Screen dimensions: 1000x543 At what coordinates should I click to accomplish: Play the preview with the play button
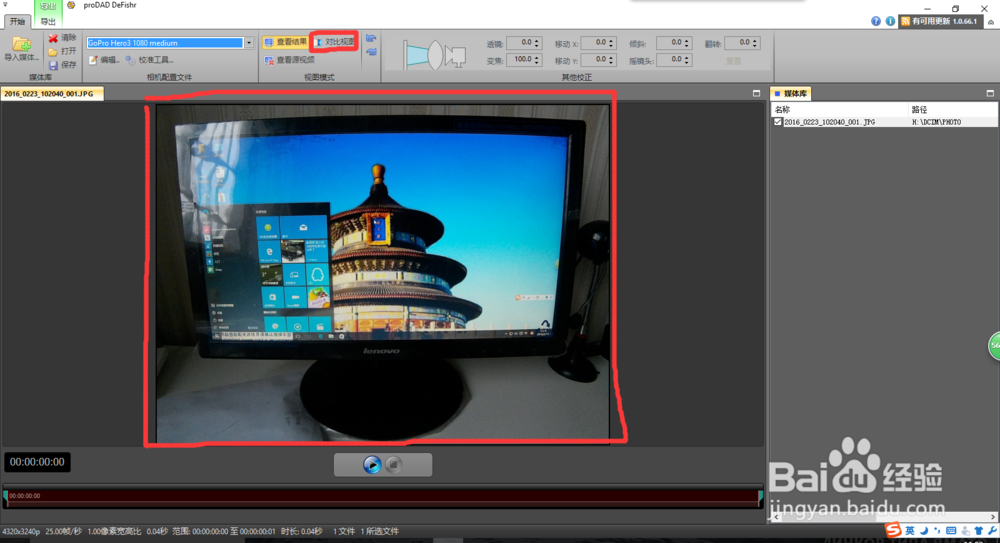coord(372,465)
